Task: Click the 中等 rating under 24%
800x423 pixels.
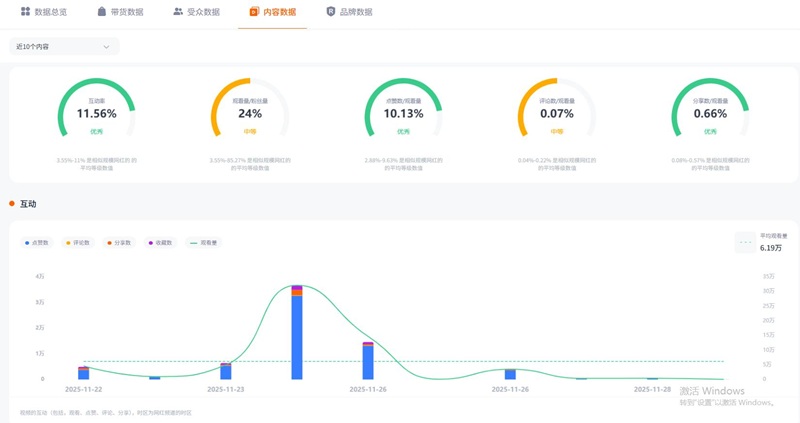Action: click(250, 132)
